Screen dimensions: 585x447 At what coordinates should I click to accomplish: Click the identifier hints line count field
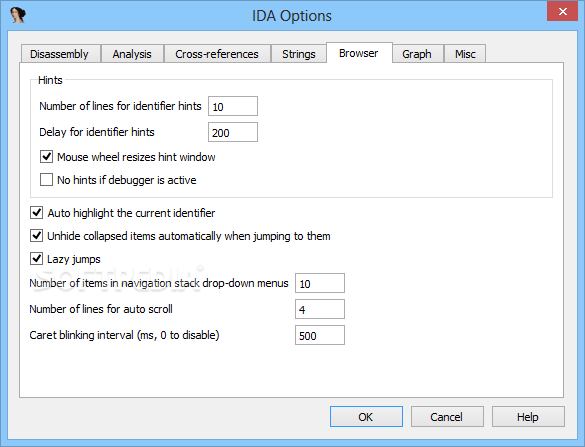pyautogui.click(x=233, y=106)
